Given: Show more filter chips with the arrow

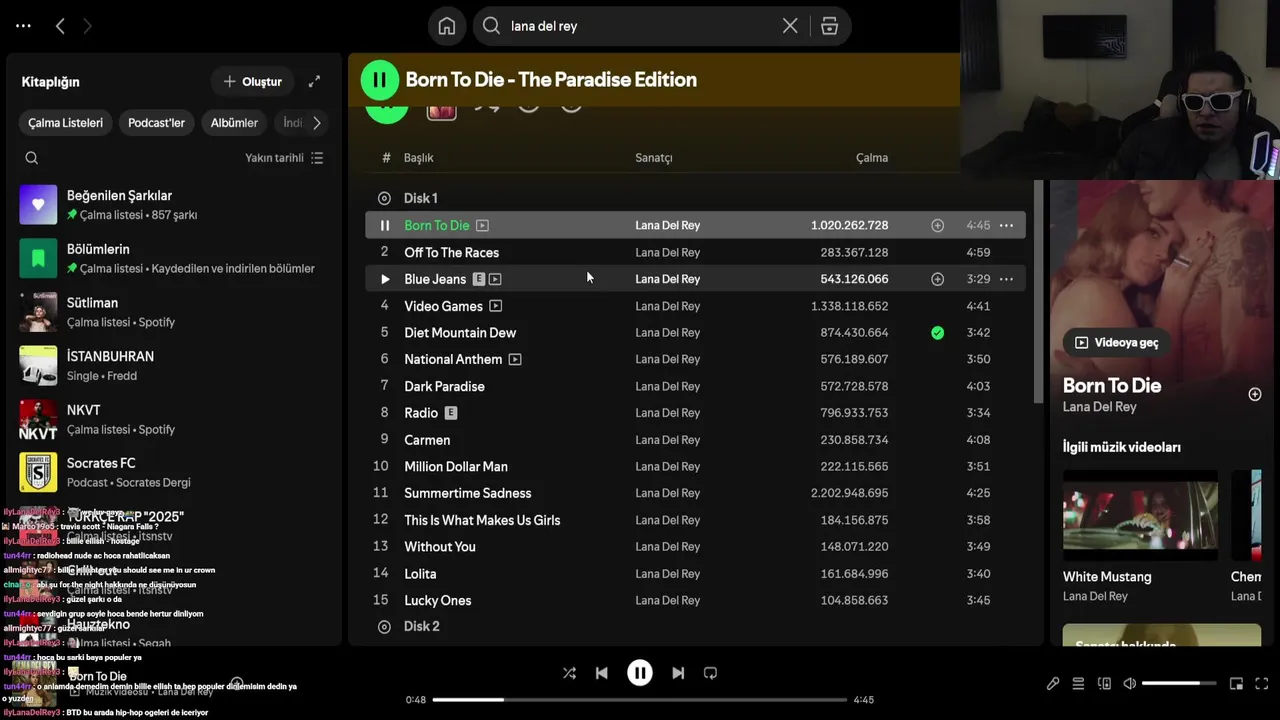Looking at the screenshot, I should 317,123.
